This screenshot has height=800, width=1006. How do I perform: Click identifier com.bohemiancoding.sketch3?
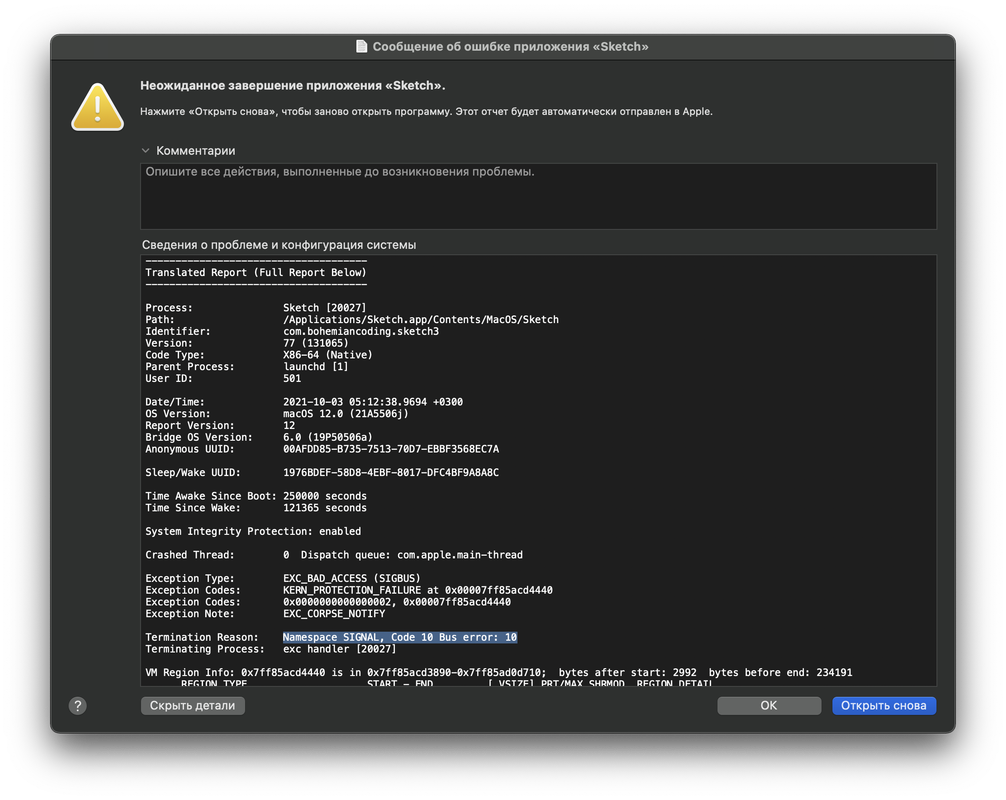(x=361, y=332)
